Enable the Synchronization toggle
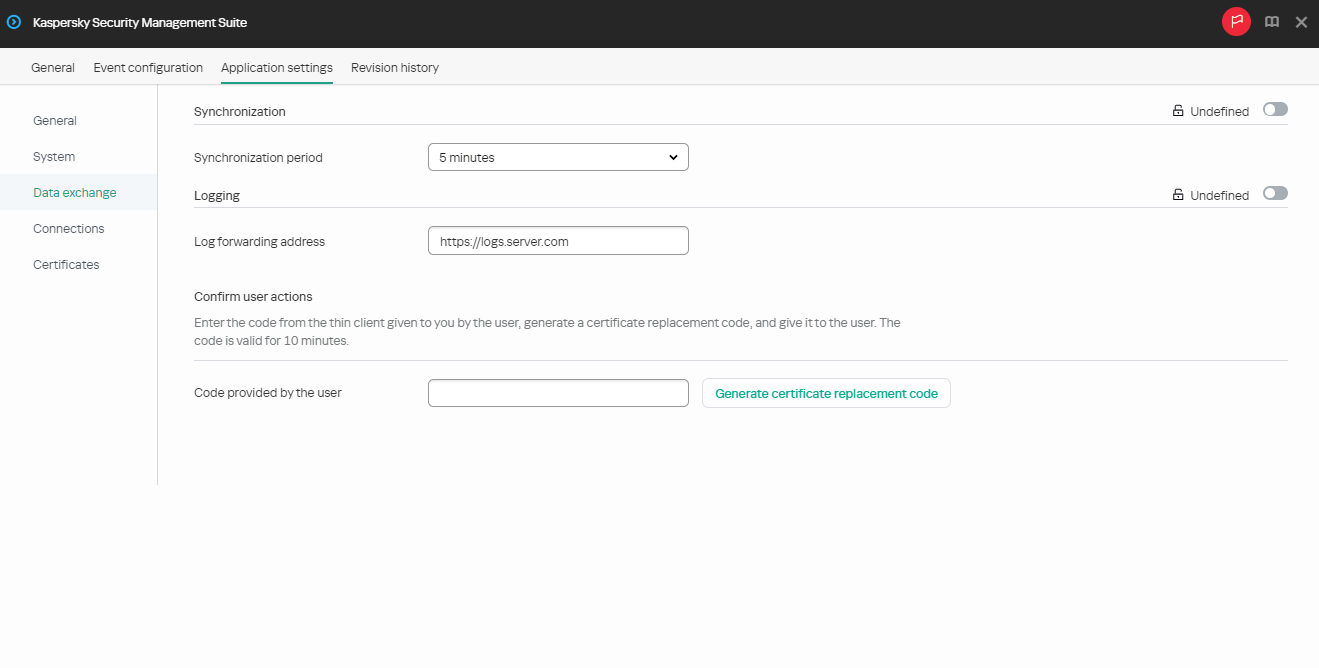The image size is (1319, 668). 1275,109
